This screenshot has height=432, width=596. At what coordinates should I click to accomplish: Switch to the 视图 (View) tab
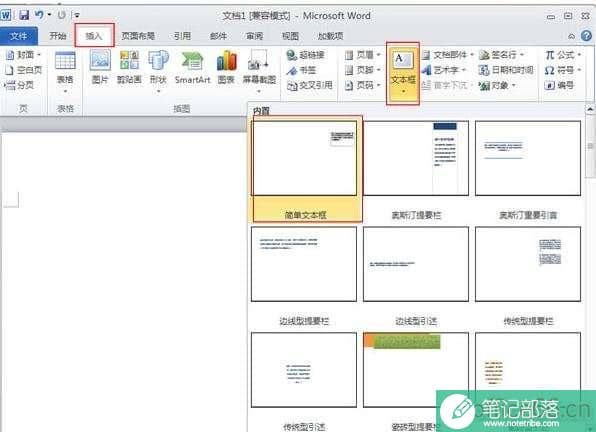click(290, 36)
